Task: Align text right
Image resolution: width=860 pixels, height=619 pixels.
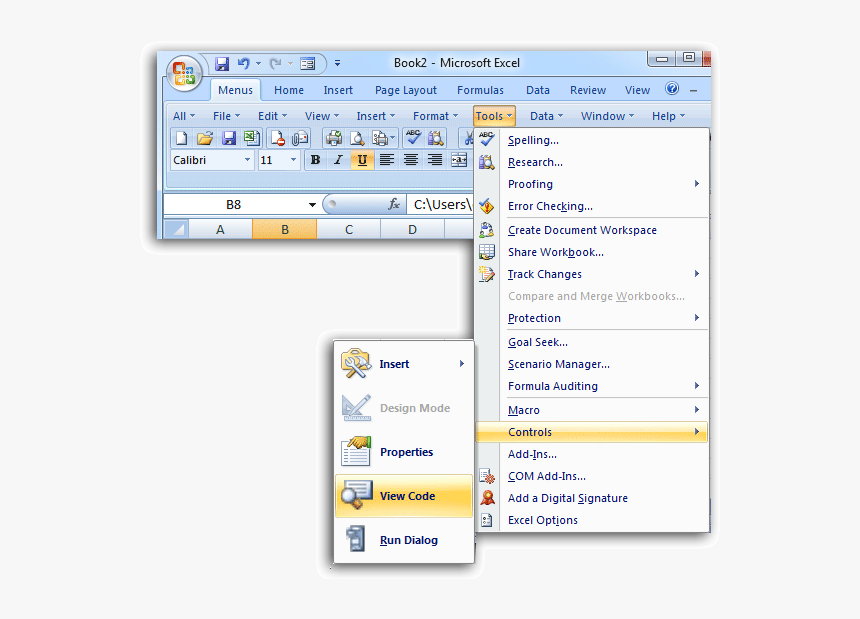Action: click(x=435, y=160)
